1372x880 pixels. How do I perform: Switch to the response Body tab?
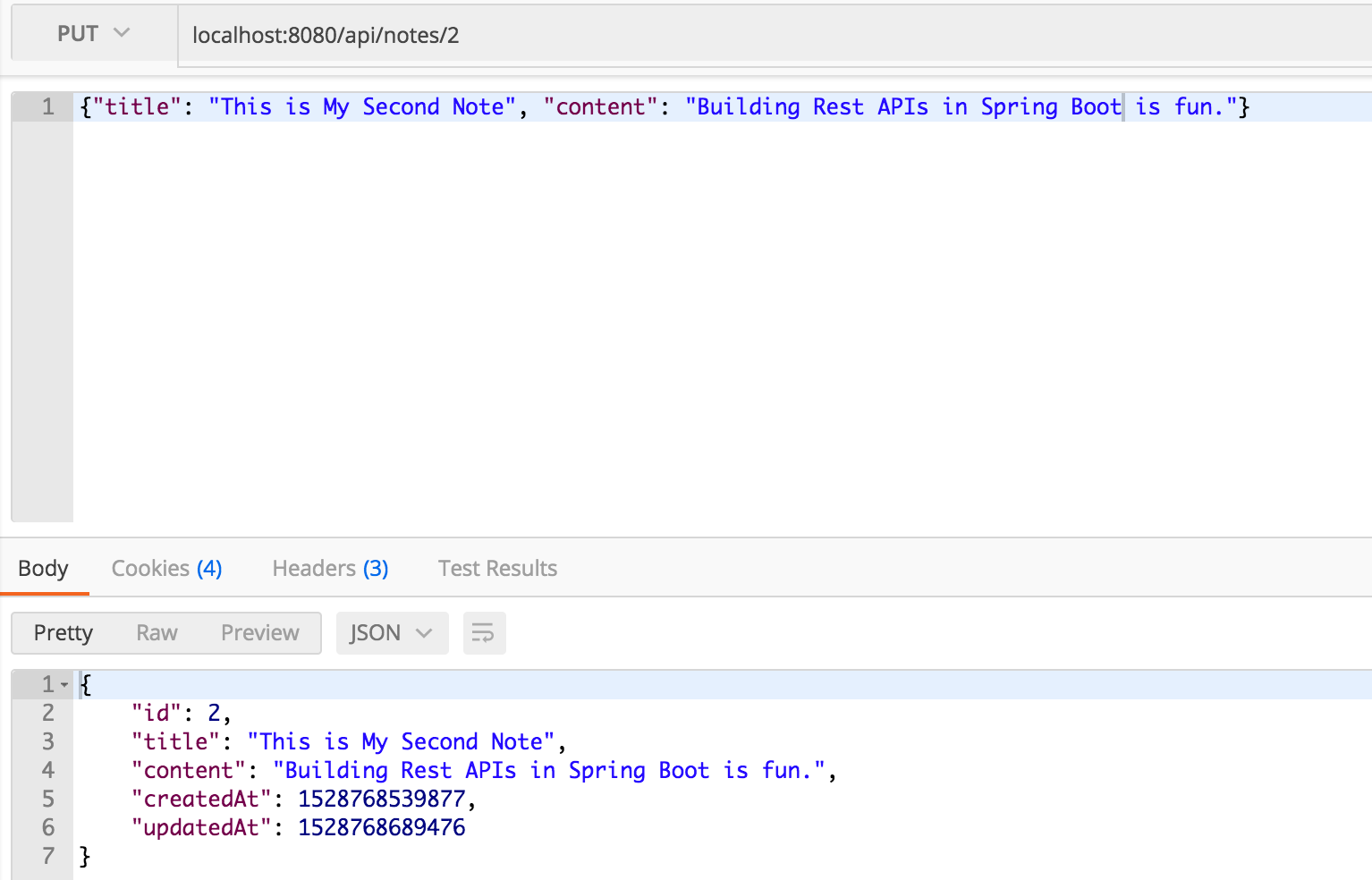(x=43, y=569)
